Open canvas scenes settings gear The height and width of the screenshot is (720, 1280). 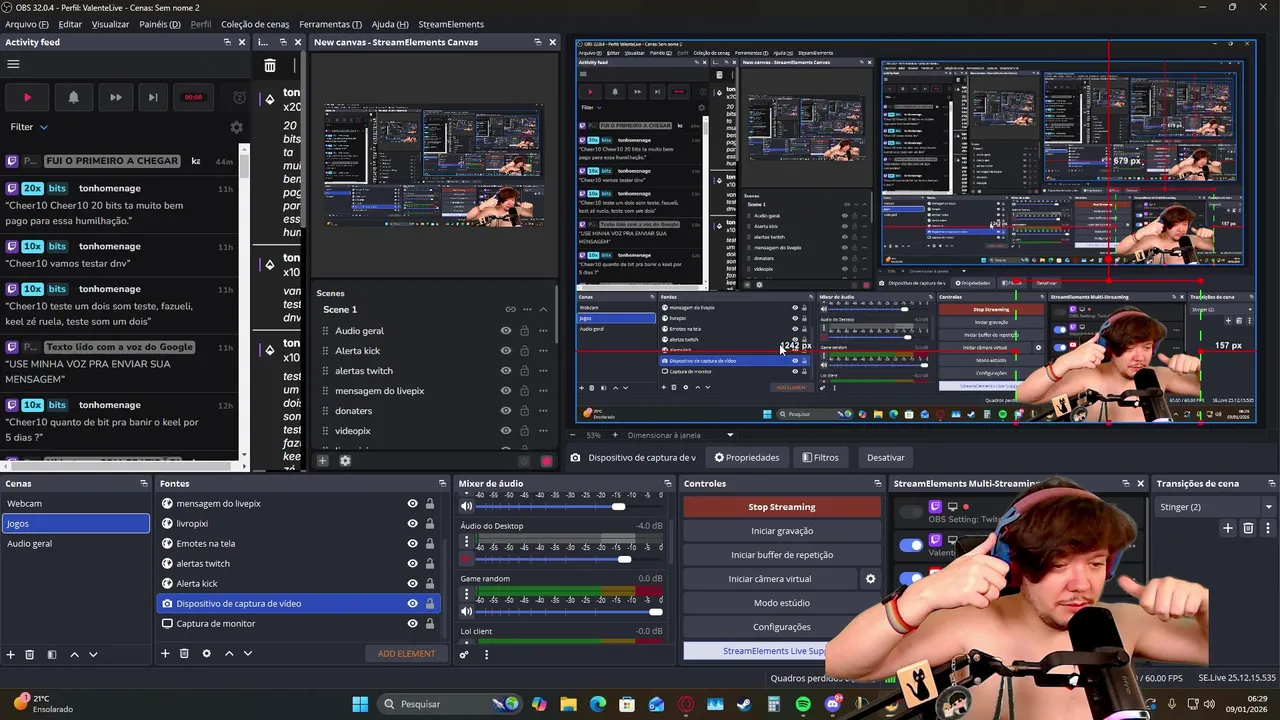[345, 461]
